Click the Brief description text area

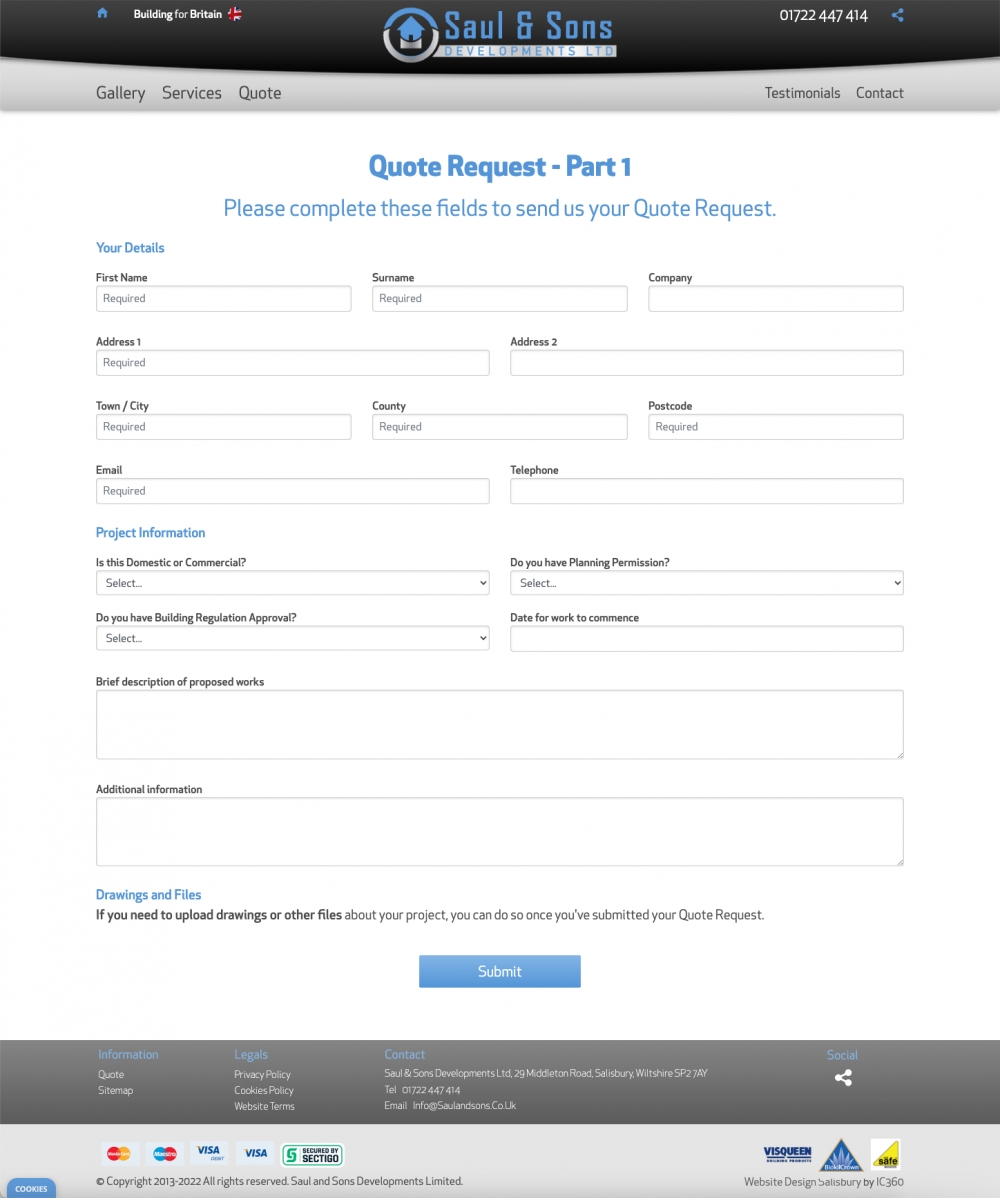pyautogui.click(x=499, y=725)
